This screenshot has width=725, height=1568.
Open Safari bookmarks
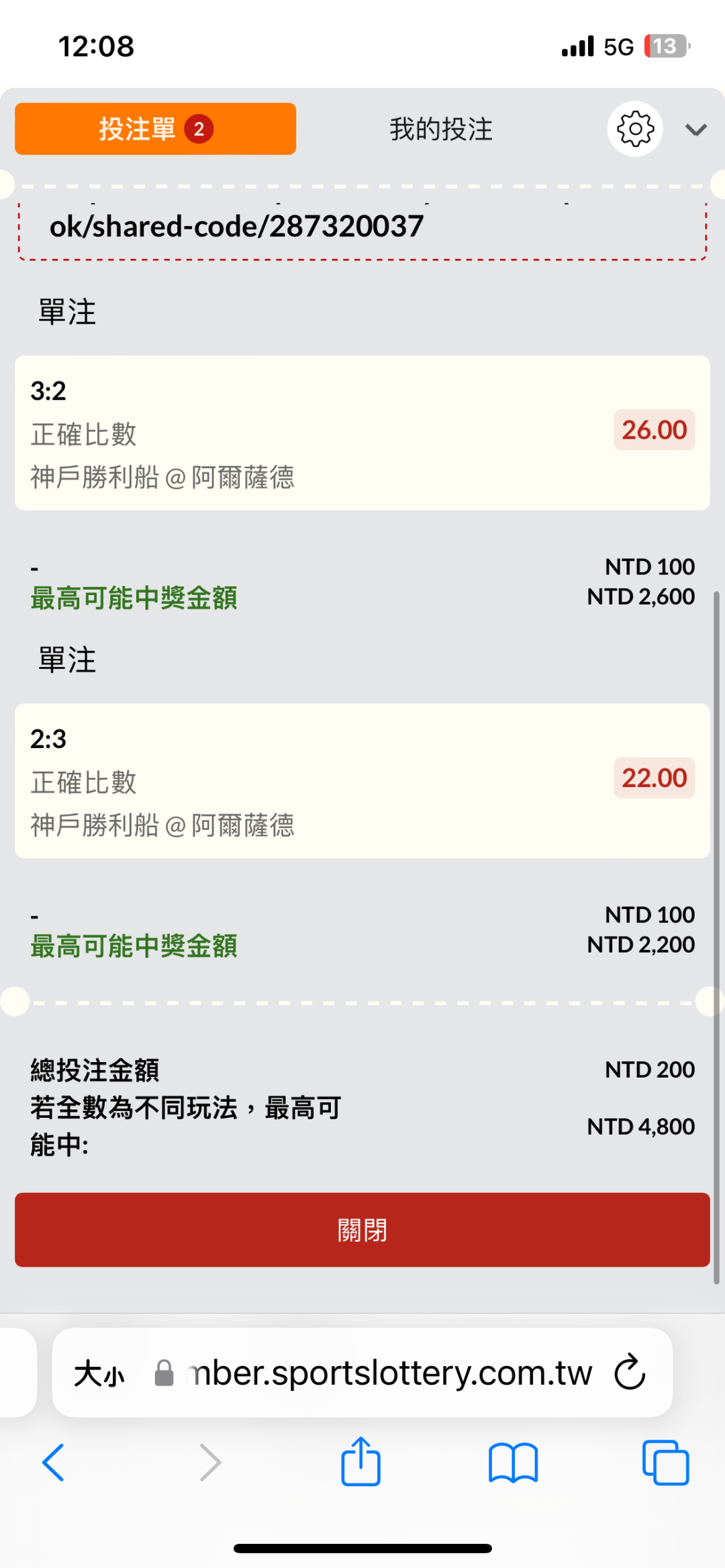tap(513, 1462)
